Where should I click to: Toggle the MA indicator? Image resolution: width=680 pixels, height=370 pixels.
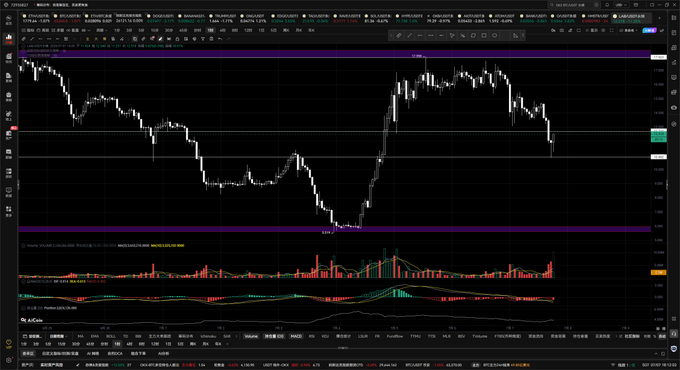point(81,336)
